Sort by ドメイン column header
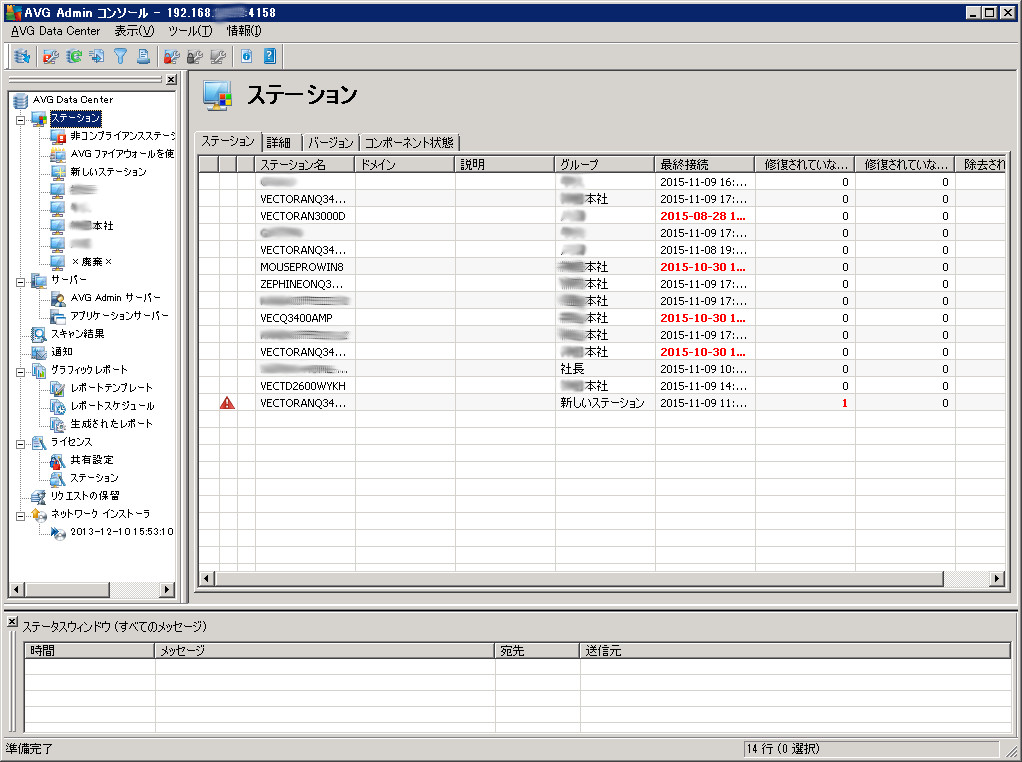1022x762 pixels. (405, 164)
